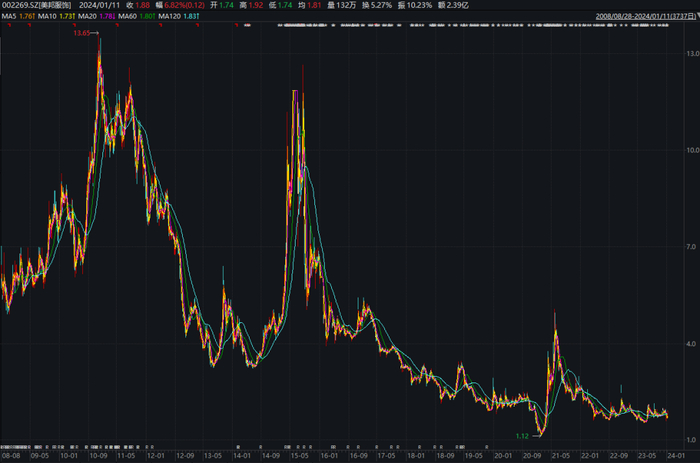Screen dimensions: 700x463
Task: Click the 16-01 date axis label
Action: [x=329, y=456]
